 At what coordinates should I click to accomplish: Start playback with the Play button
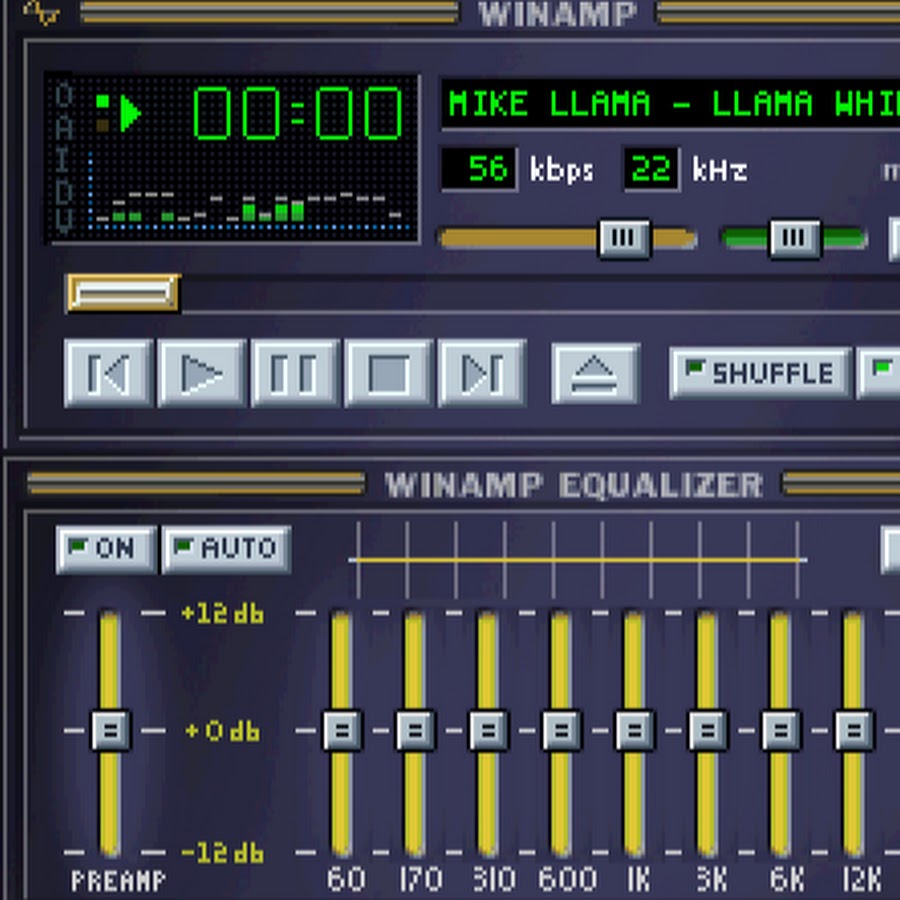pyautogui.click(x=202, y=374)
